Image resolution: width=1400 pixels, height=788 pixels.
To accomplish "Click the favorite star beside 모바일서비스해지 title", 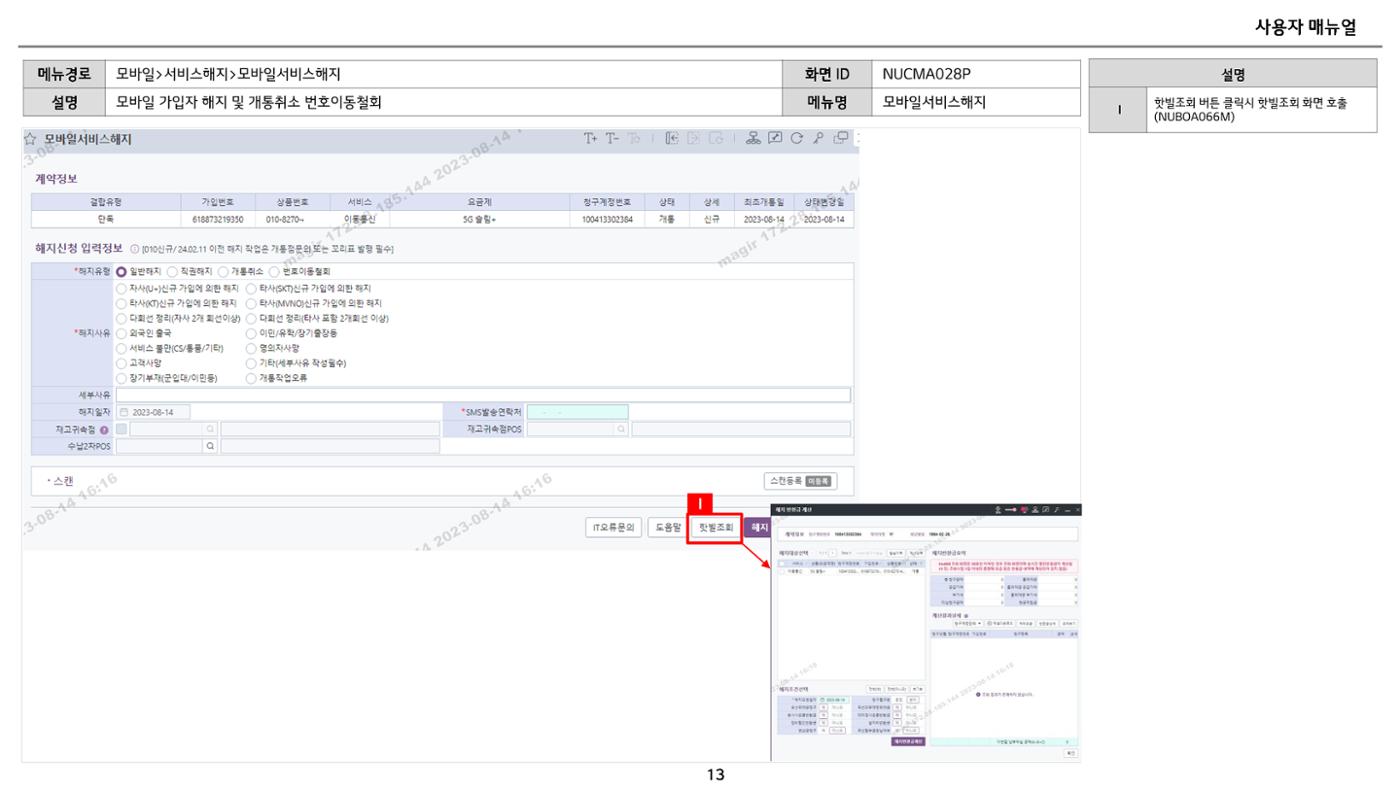I will (31, 141).
